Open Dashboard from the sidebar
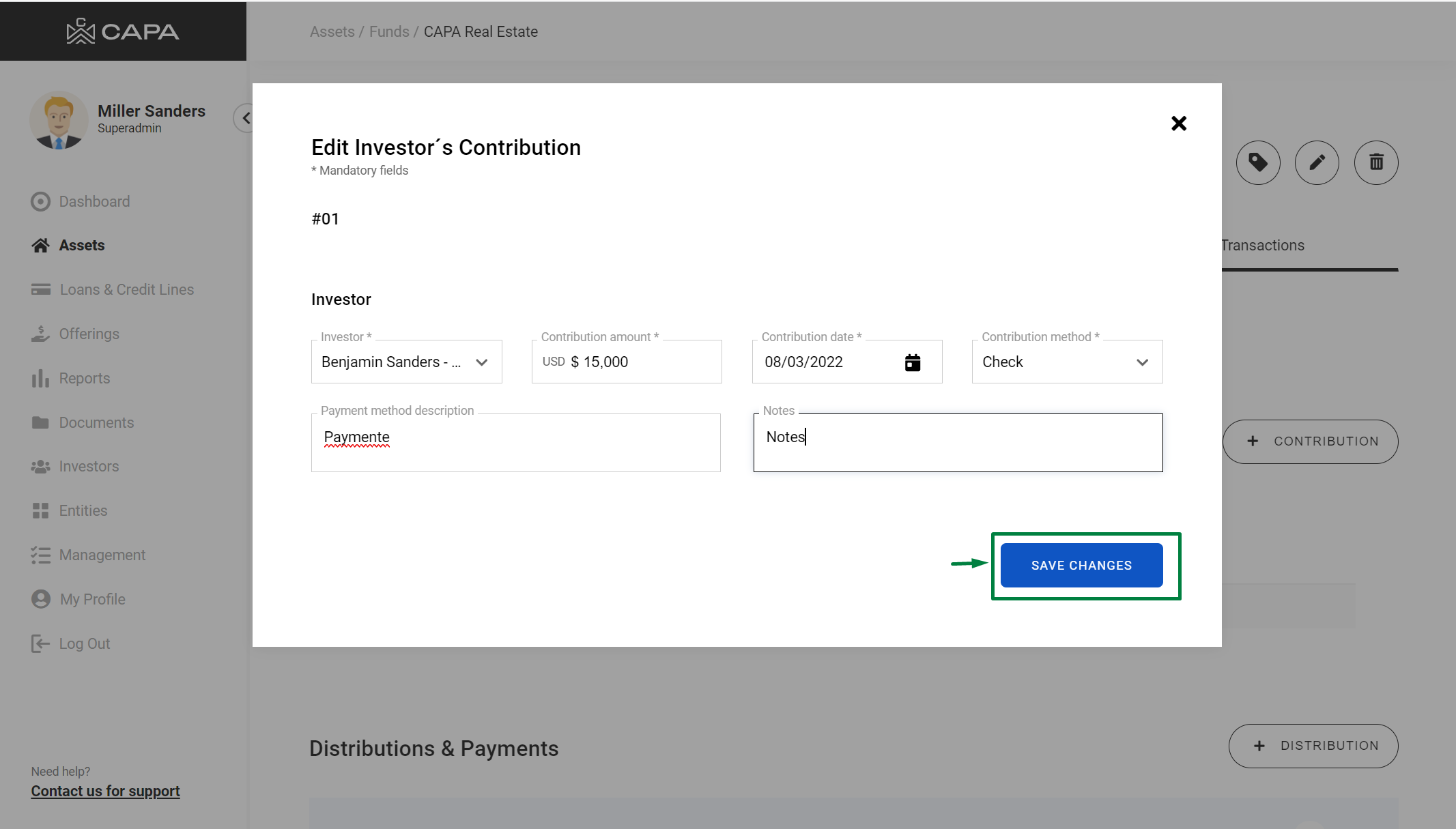The width and height of the screenshot is (1456, 829). pos(94,201)
